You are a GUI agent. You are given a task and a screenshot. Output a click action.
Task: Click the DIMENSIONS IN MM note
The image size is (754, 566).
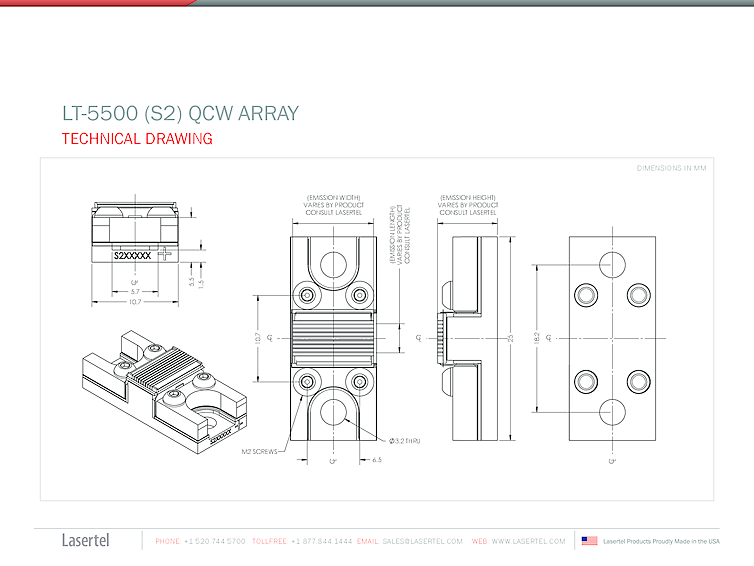pyautogui.click(x=671, y=168)
